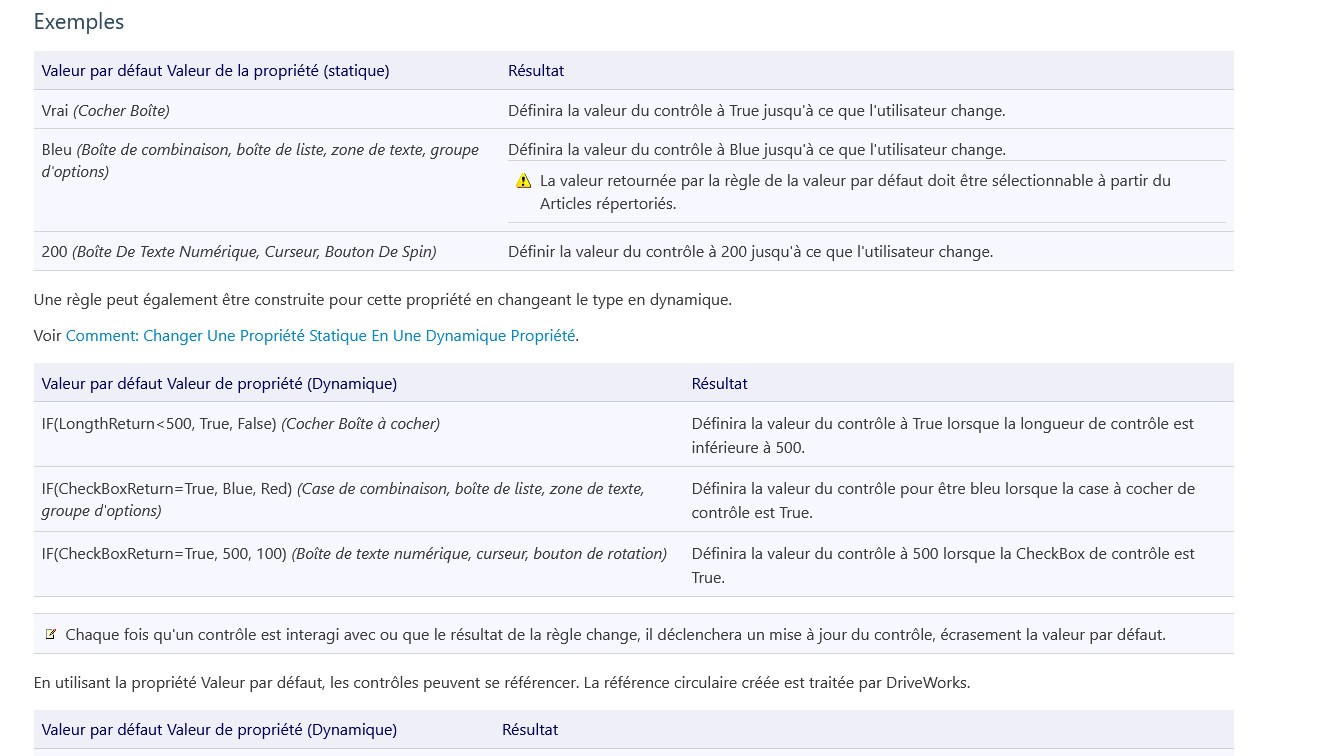The image size is (1322, 756).
Task: Click 'Résultat' header in the static table
Action: [x=536, y=71]
